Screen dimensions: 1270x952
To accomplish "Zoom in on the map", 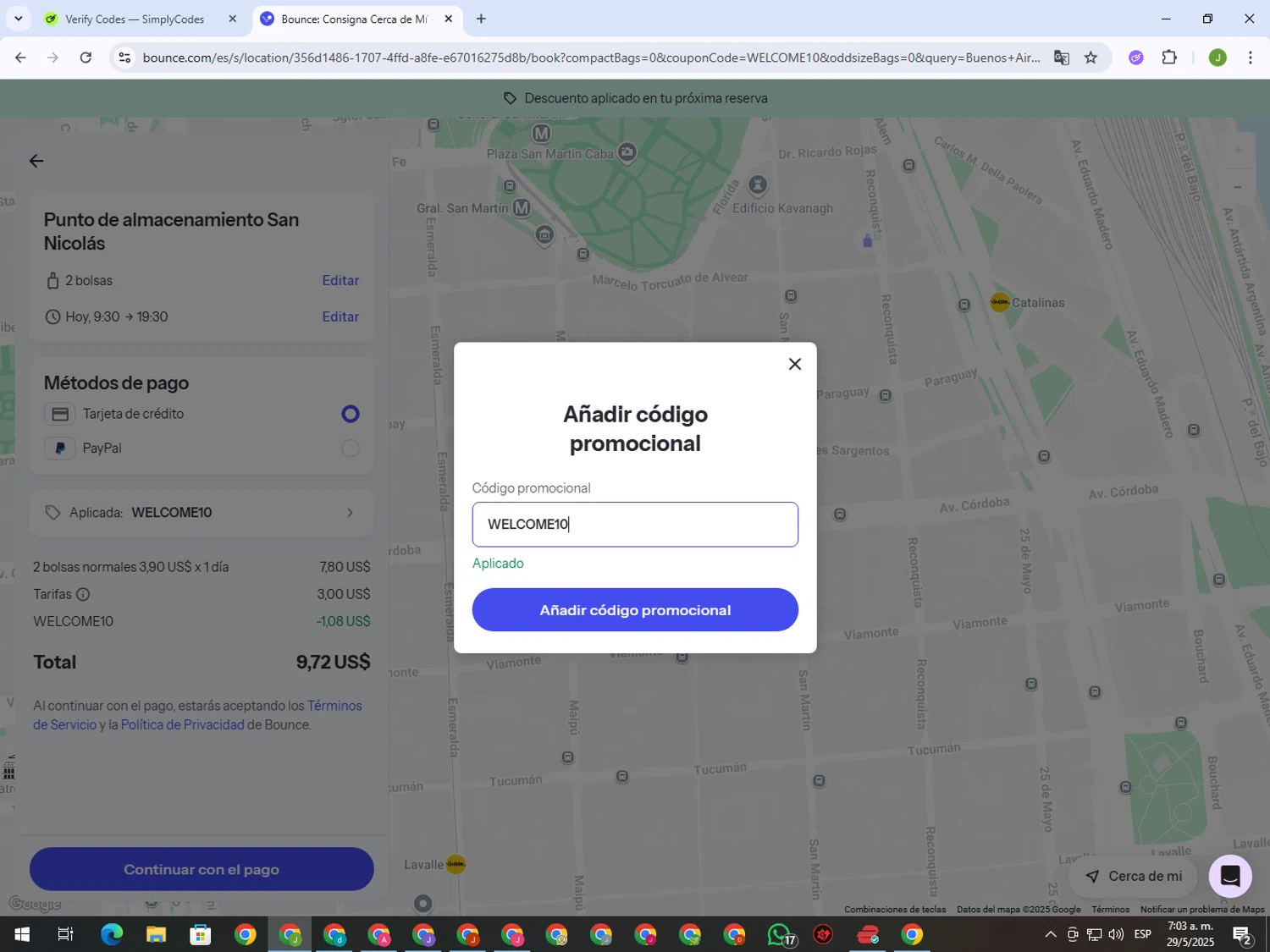I will 1237,150.
